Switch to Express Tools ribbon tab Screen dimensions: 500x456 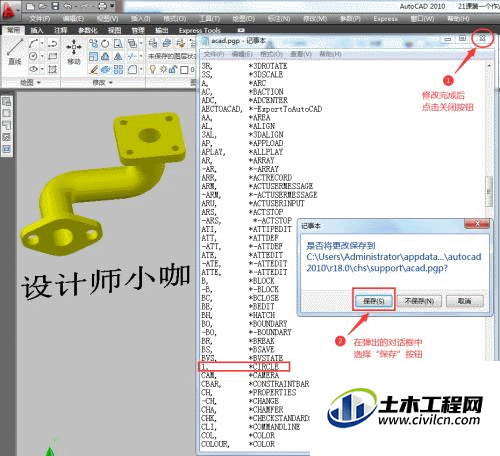pos(199,30)
